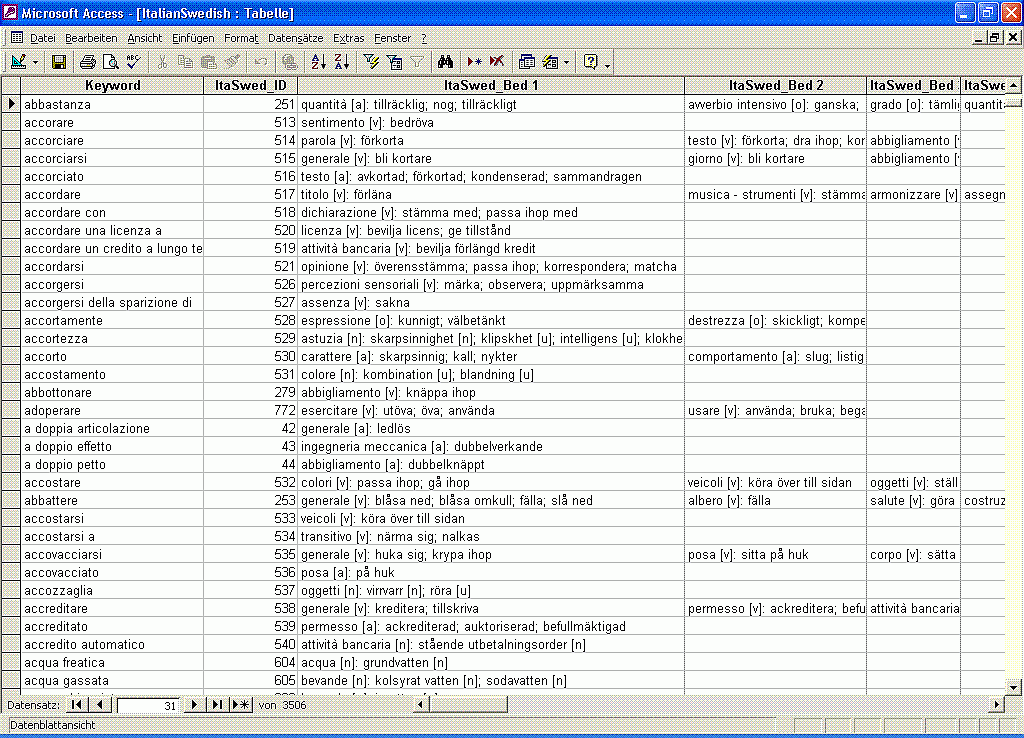Go to first record navigation button
The image size is (1024, 738).
[x=77, y=705]
